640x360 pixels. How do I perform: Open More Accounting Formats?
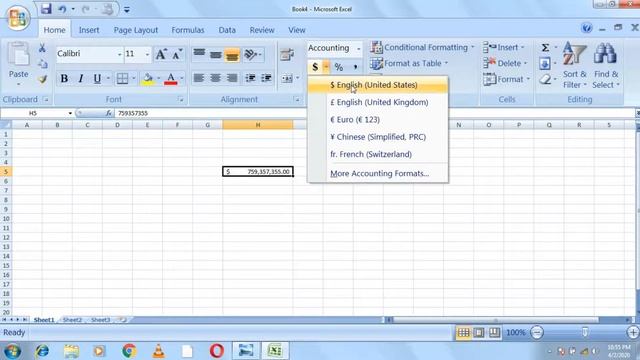click(378, 173)
